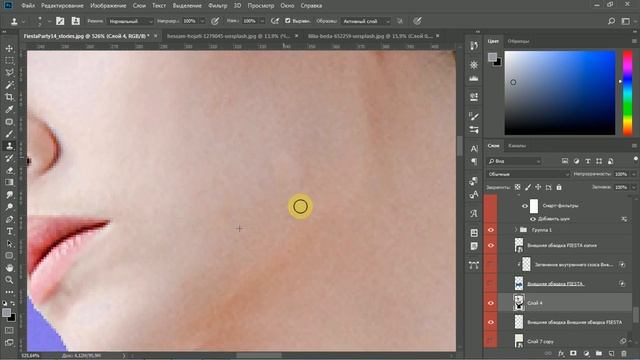
Task: Toggle visibility of Смарт-фильтры
Action: (x=525, y=206)
